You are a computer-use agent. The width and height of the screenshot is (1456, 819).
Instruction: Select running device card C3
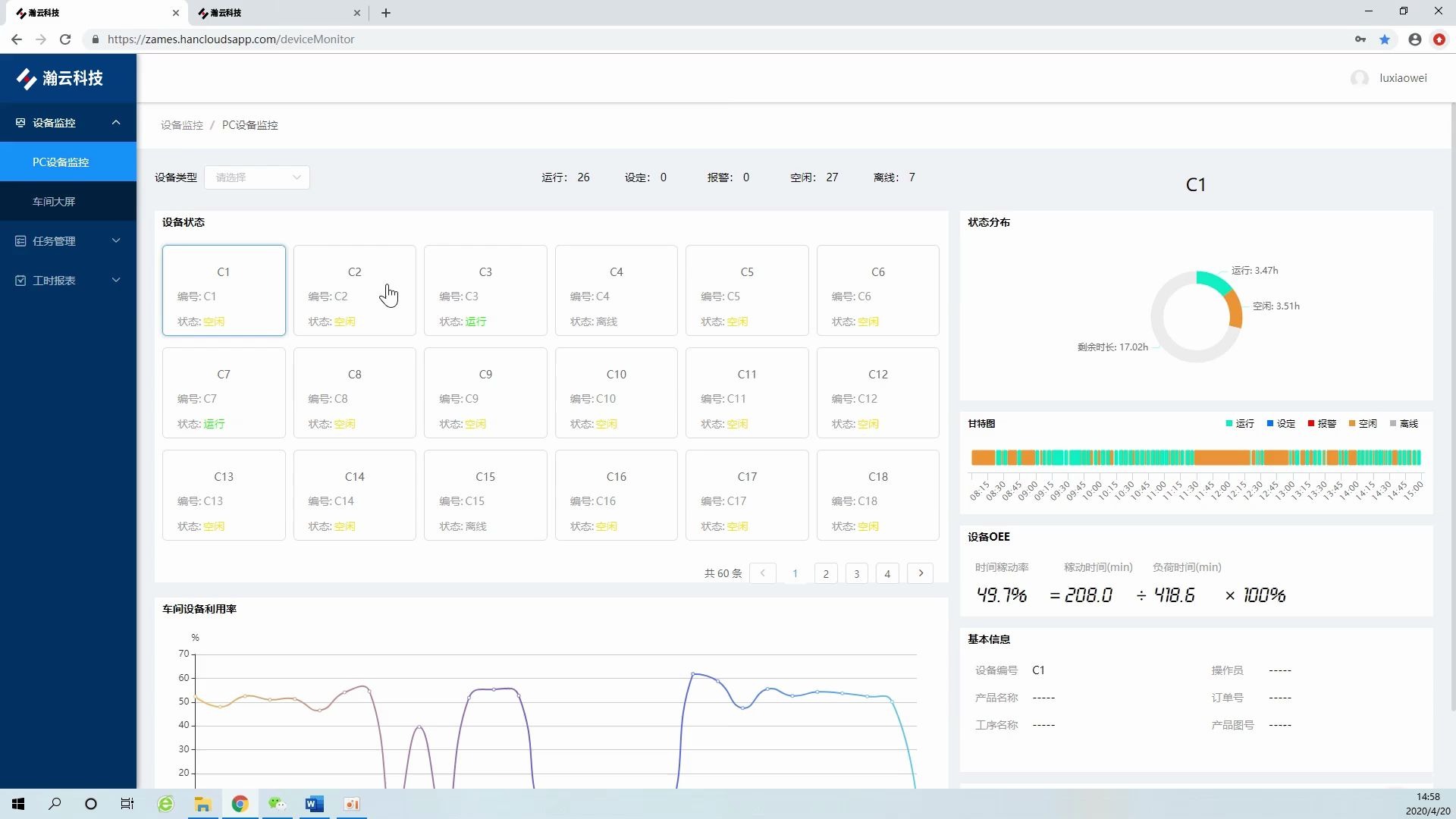pos(485,290)
